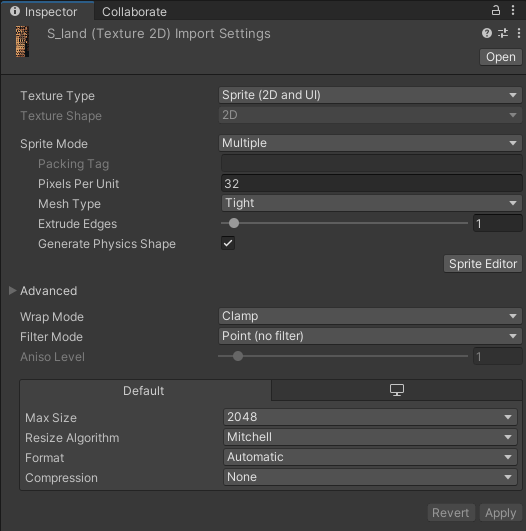Click the preset sliders icon
The image size is (526, 531).
tap(503, 33)
